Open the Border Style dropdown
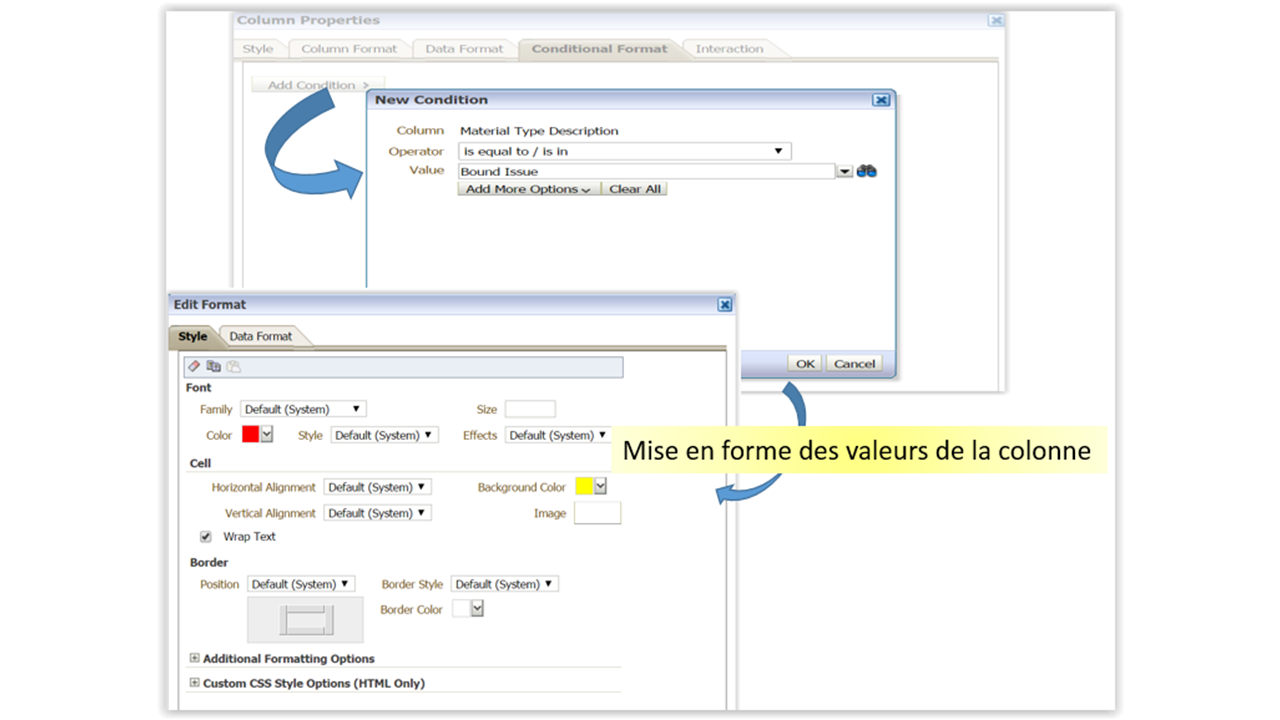The width and height of the screenshot is (1280, 720). [505, 584]
